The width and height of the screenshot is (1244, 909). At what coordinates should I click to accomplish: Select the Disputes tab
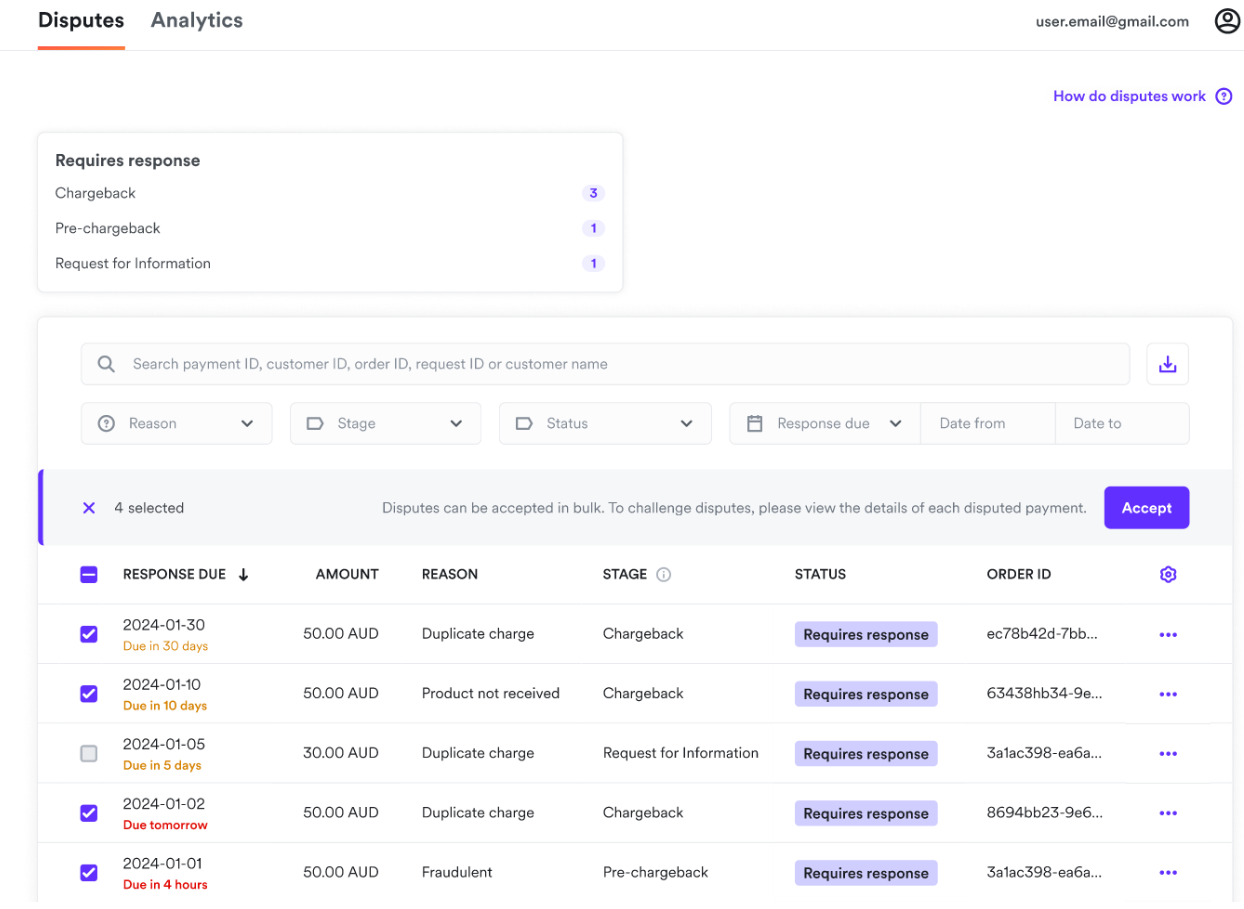coord(80,20)
